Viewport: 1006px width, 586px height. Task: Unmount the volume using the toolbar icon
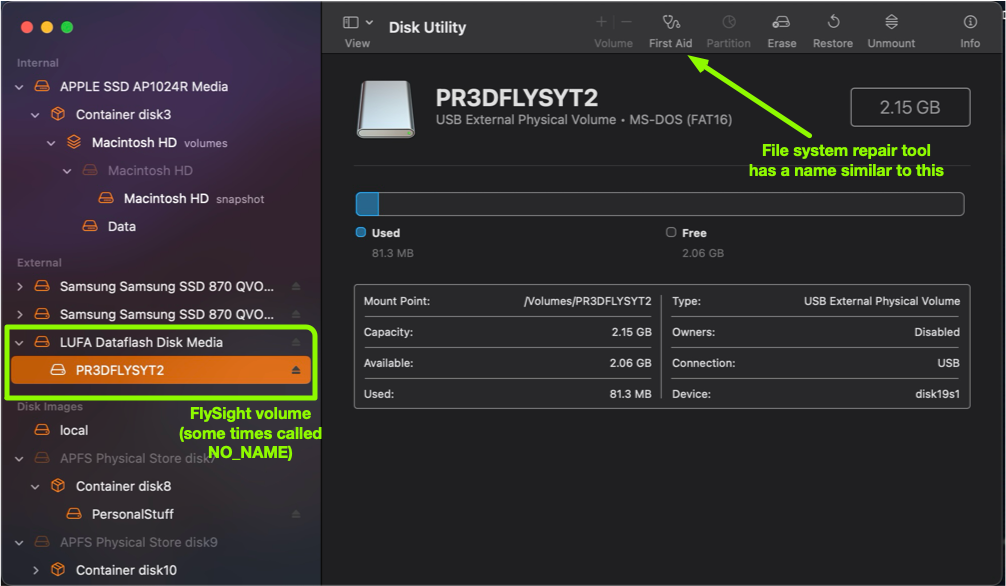click(891, 22)
